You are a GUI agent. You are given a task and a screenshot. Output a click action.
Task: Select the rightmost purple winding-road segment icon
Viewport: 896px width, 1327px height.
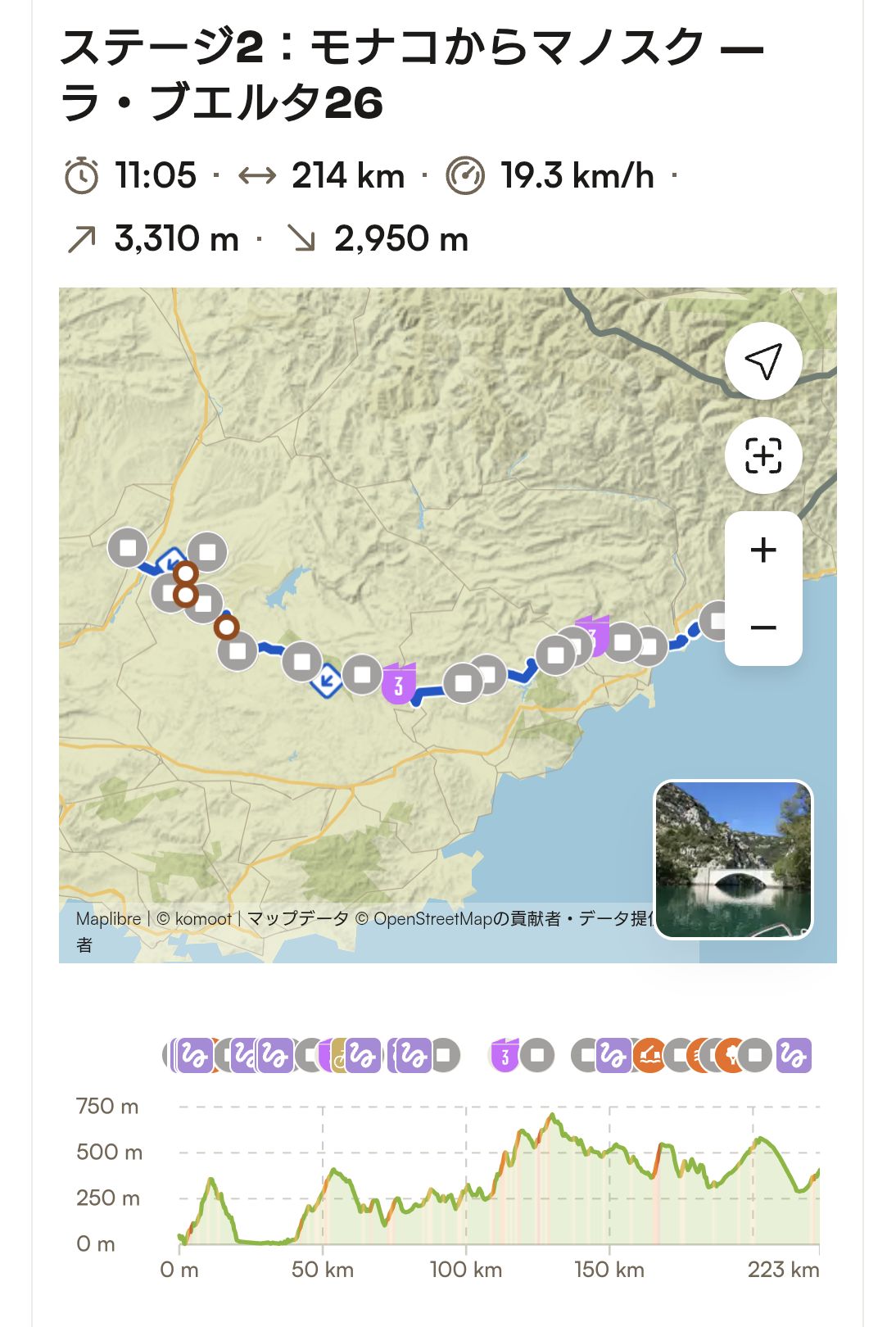(x=794, y=1055)
